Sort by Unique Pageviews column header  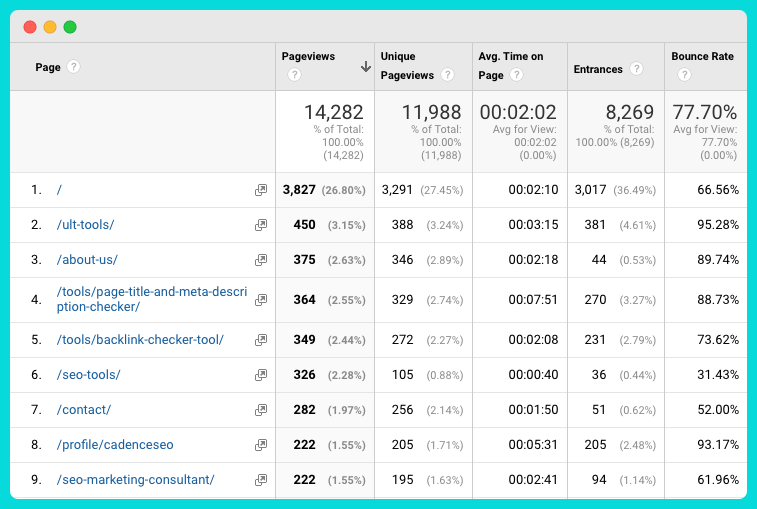tap(407, 66)
